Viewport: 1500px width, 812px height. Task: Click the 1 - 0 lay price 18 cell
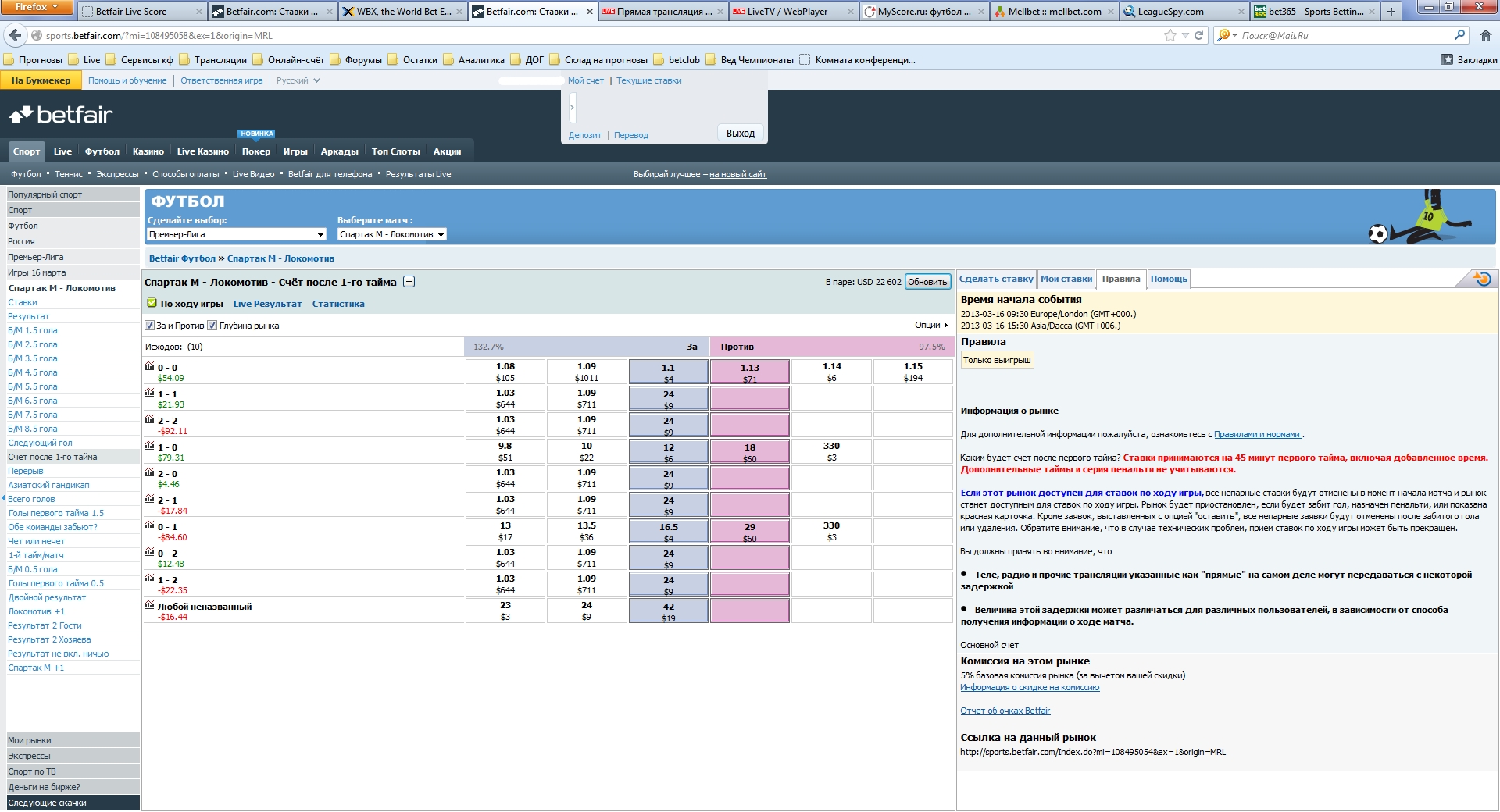tap(750, 451)
